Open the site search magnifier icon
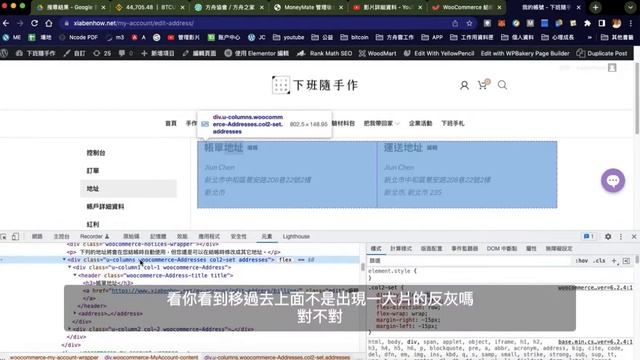 point(502,85)
